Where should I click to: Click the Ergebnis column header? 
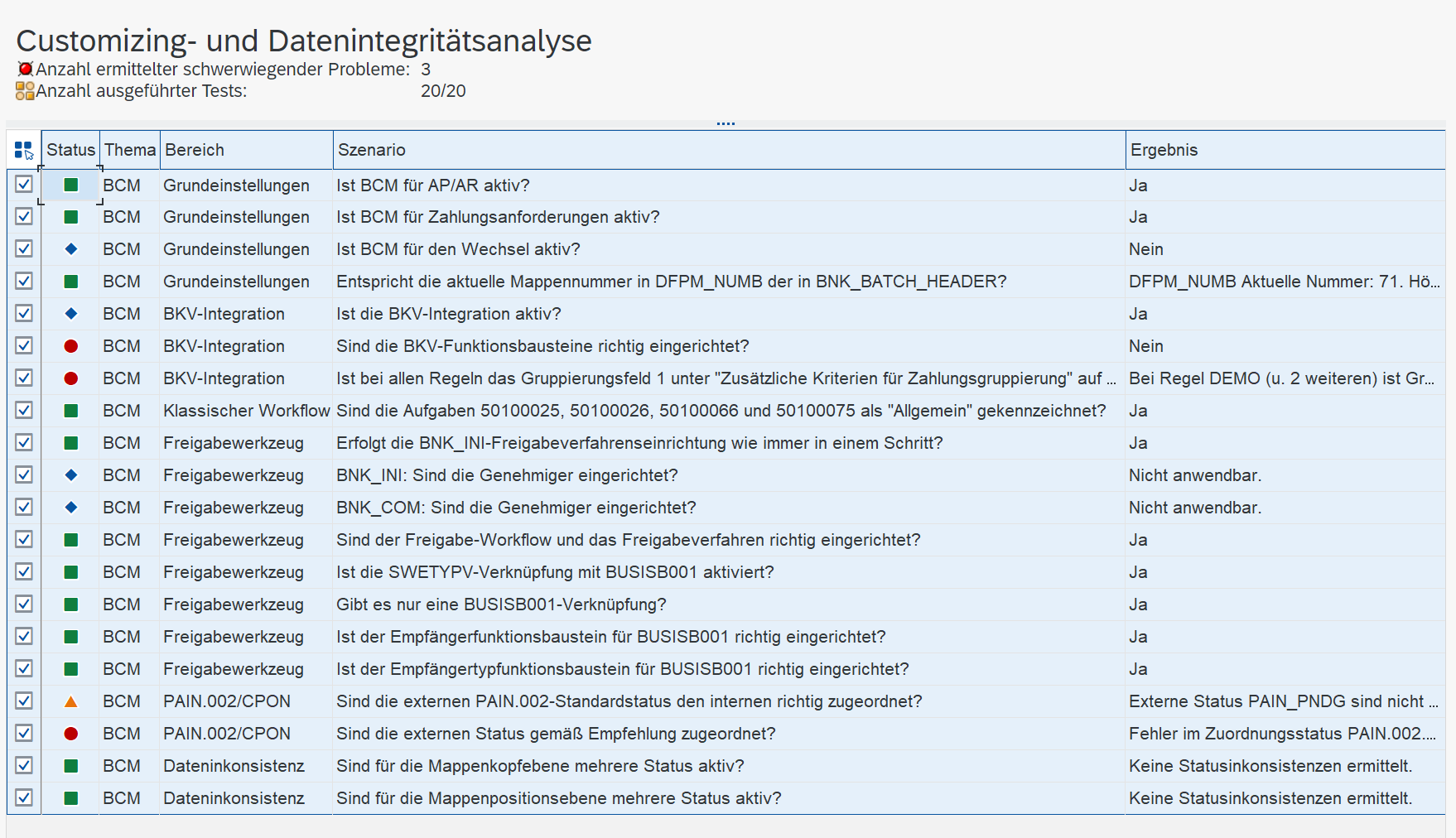(x=1164, y=150)
